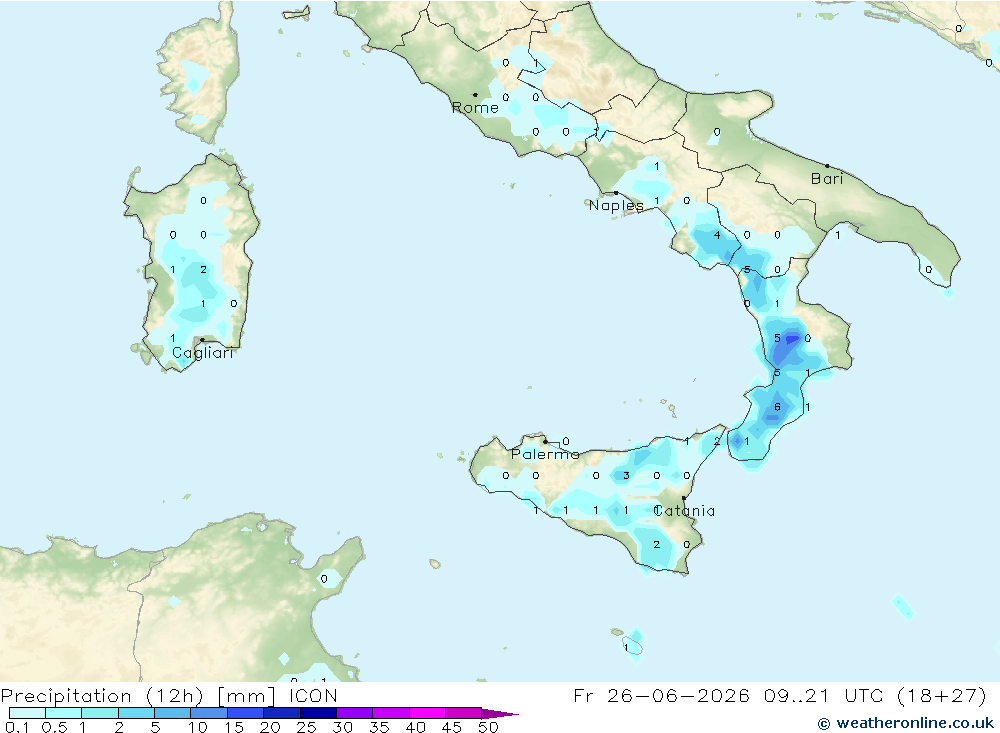Click the legend value 35

pos(379,727)
